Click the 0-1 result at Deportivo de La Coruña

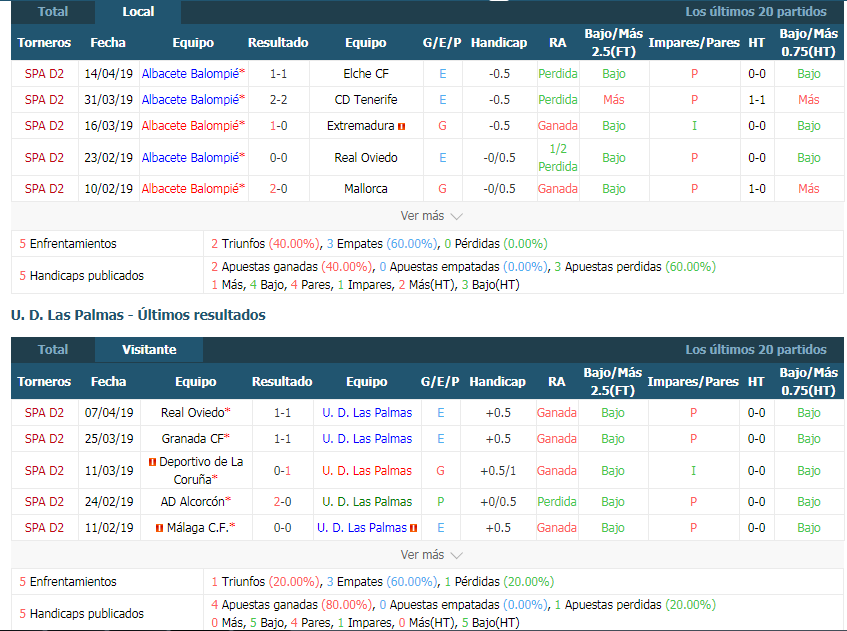coord(283,471)
